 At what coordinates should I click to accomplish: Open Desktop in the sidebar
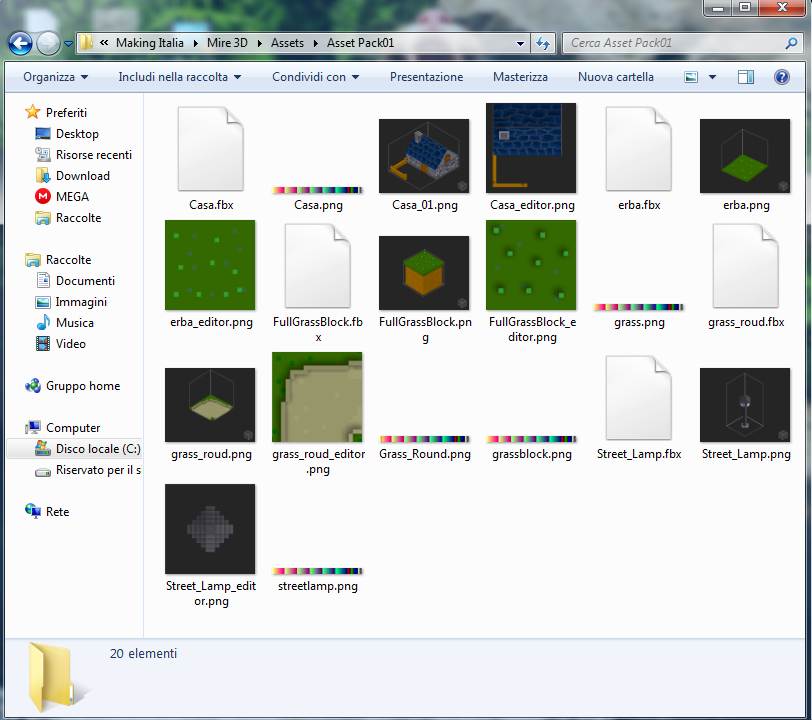[x=77, y=134]
